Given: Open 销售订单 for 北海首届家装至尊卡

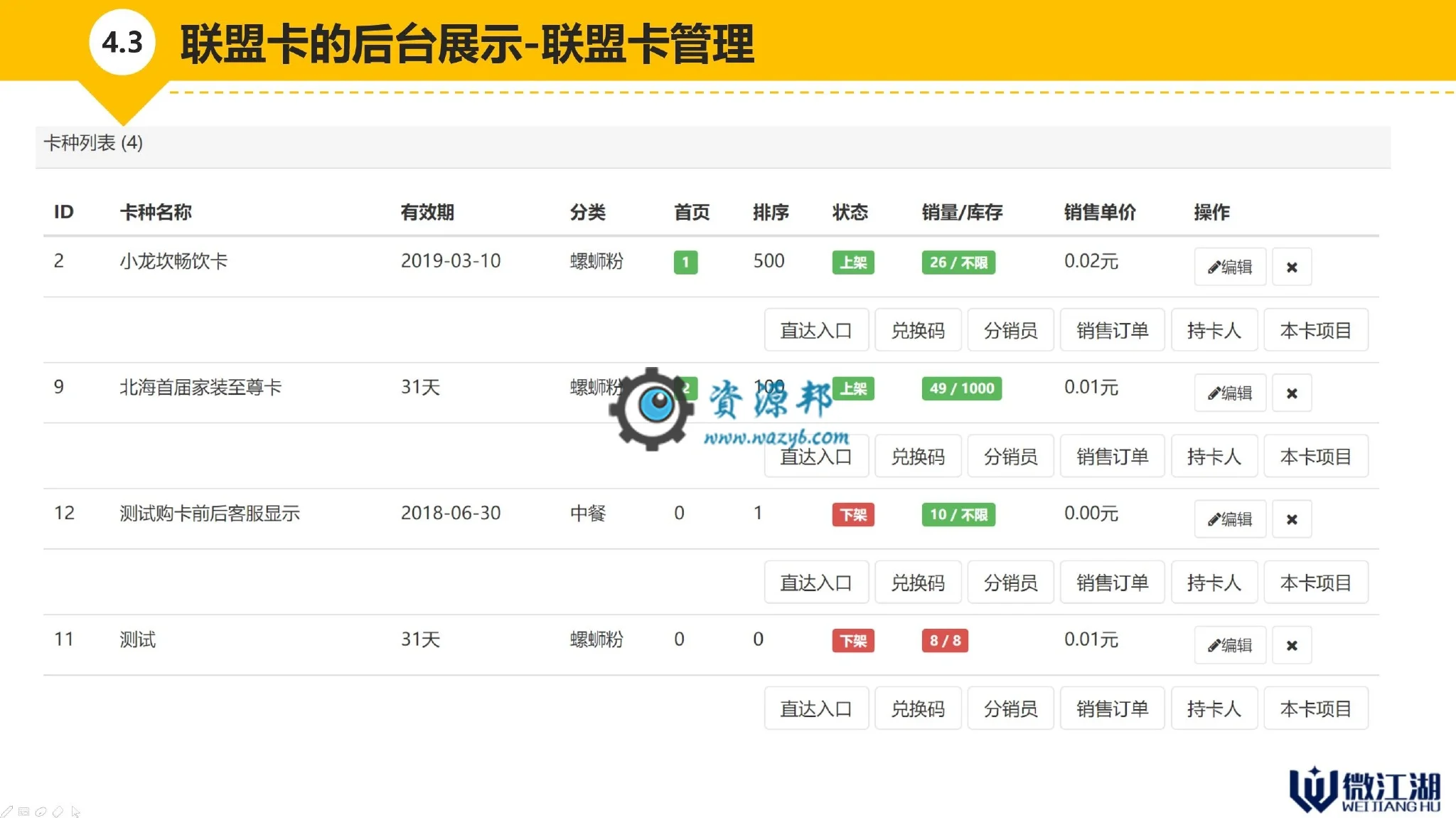Looking at the screenshot, I should click(1112, 456).
